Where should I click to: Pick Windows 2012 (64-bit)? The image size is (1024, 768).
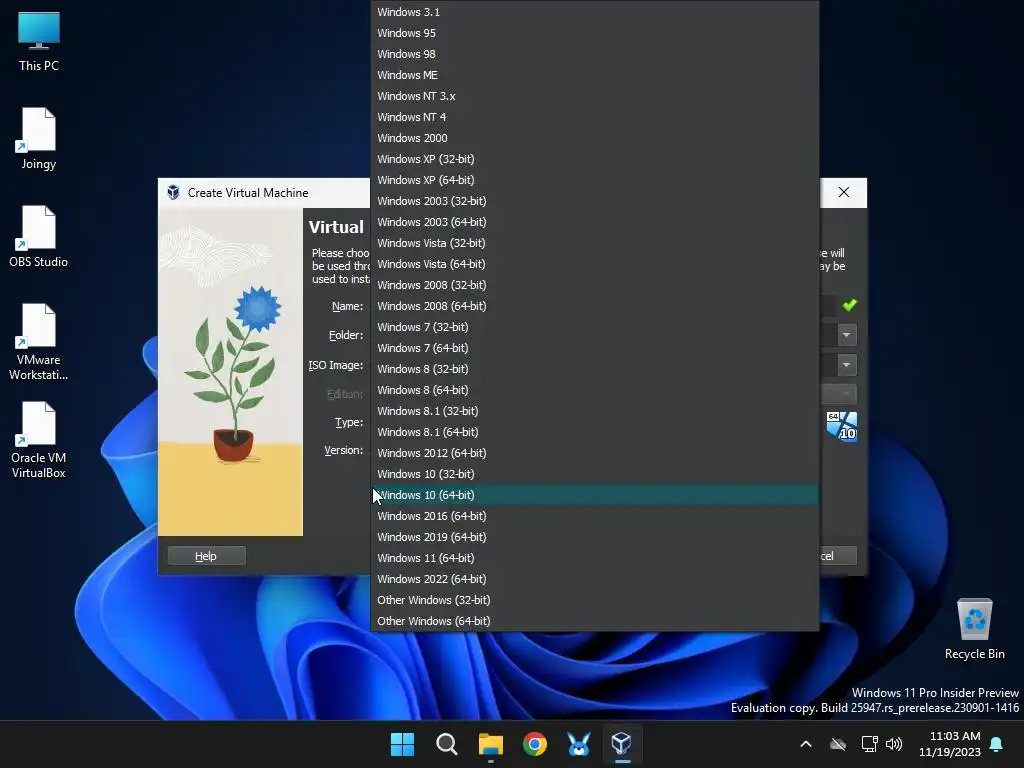595,453
